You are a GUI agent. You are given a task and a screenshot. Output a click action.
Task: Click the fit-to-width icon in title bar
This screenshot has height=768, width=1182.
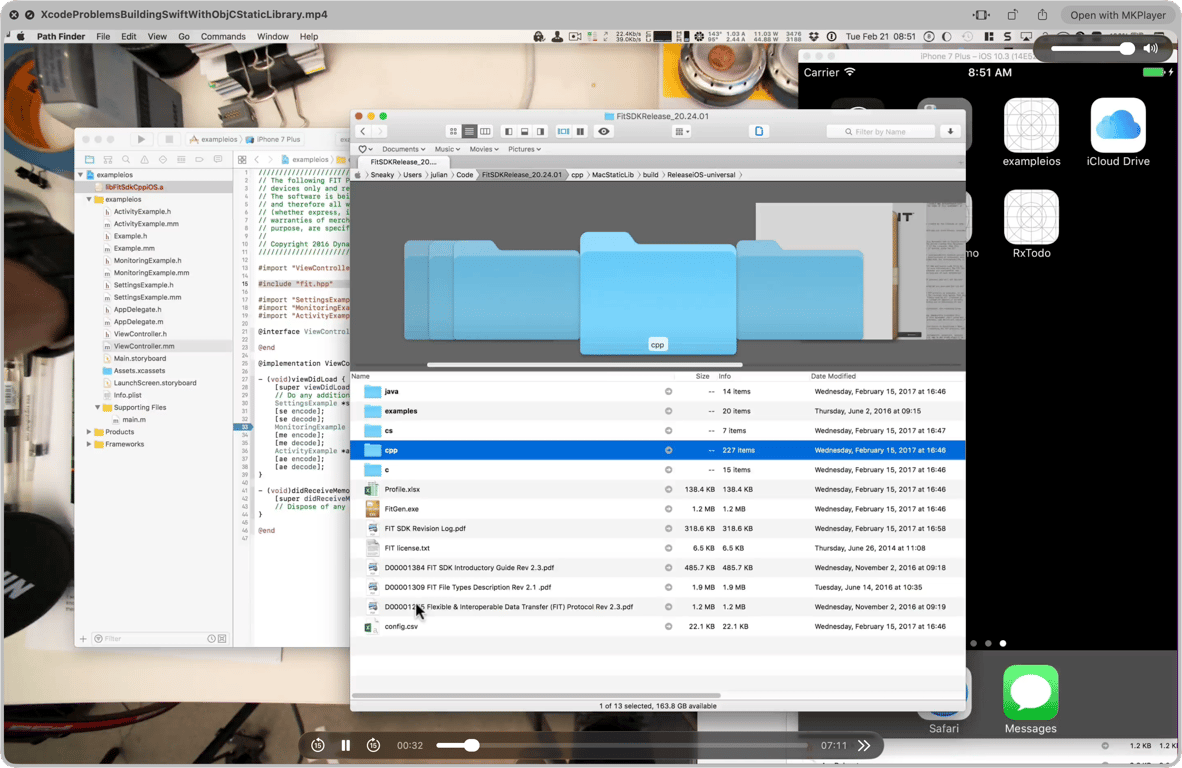tap(981, 15)
